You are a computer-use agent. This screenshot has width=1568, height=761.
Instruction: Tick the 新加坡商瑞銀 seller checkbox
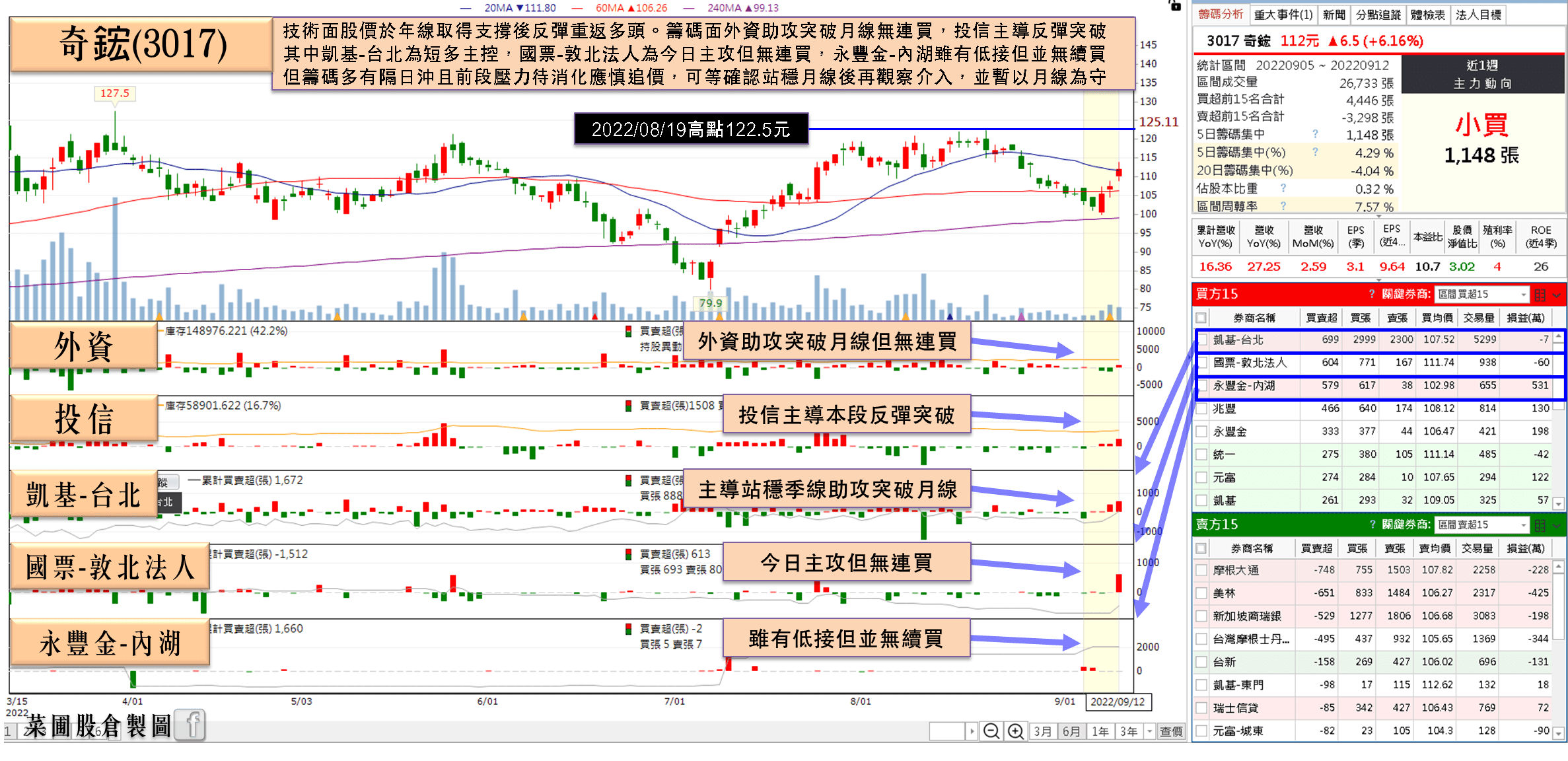point(1202,616)
